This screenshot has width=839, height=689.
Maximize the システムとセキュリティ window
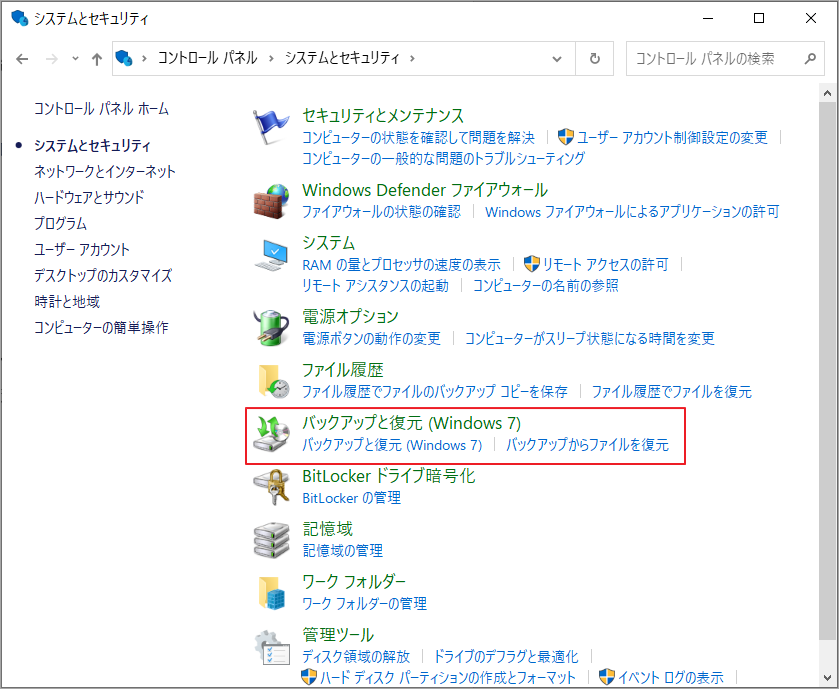(759, 18)
